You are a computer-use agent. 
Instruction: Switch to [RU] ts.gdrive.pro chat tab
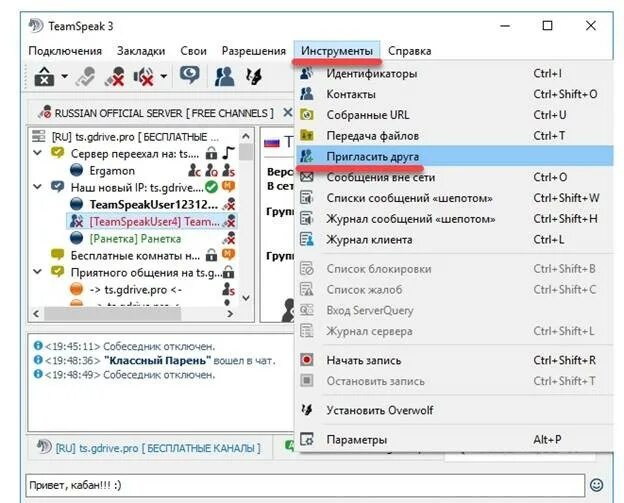(x=150, y=448)
